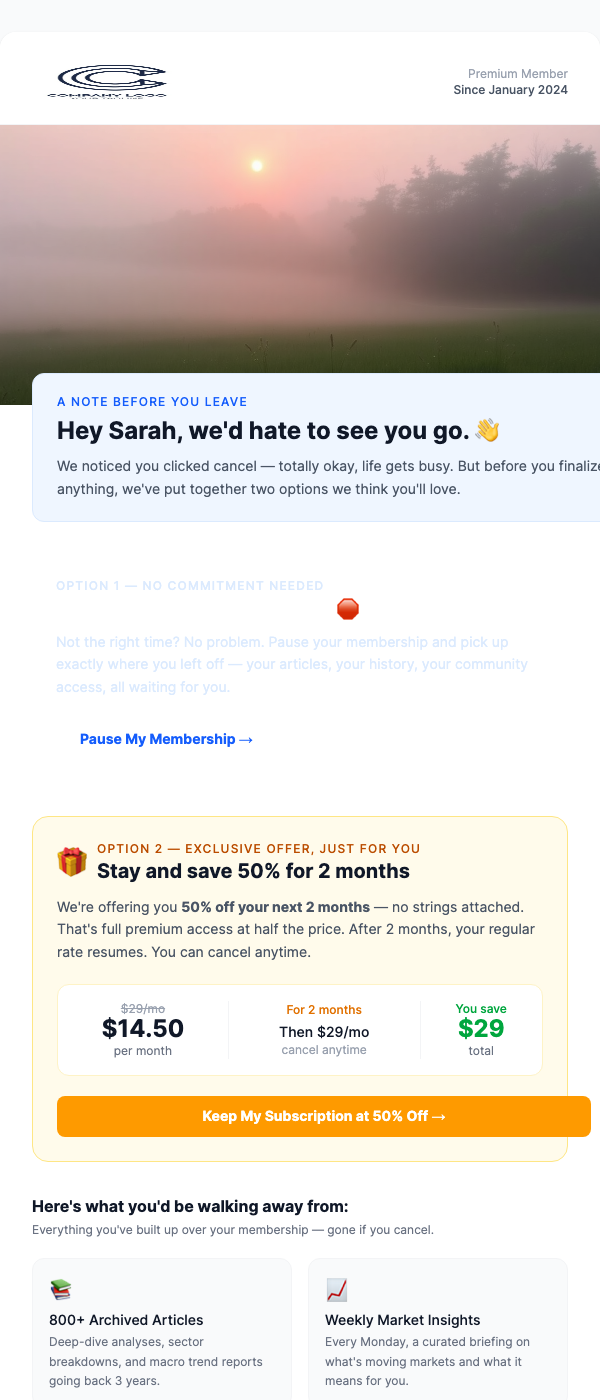Viewport: 600px width, 1400px height.
Task: Click the Company Logo in the header
Action: [x=110, y=81]
